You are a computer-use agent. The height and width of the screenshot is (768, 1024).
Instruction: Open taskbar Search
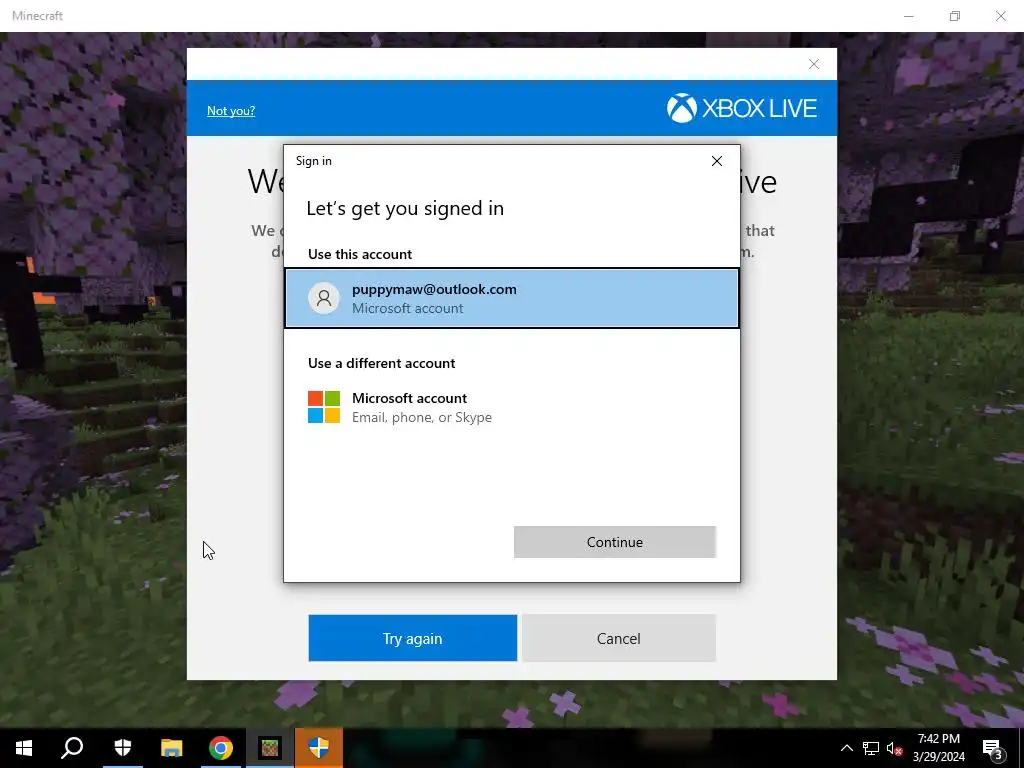click(x=72, y=748)
